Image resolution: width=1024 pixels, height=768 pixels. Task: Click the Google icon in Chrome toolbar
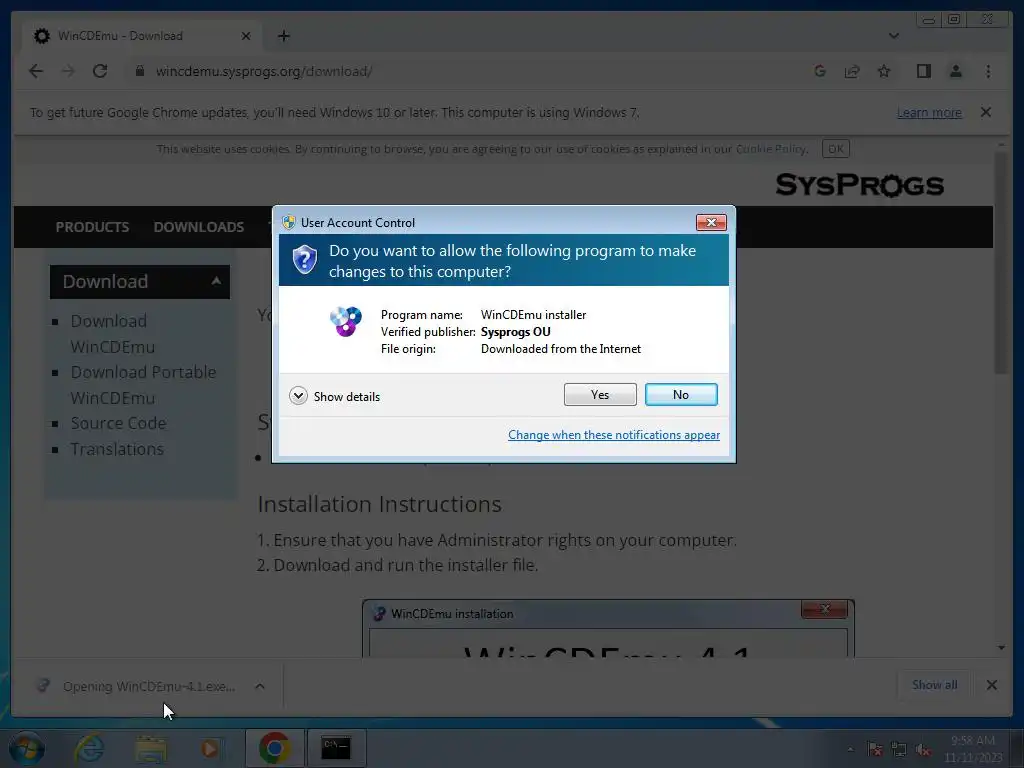[820, 71]
